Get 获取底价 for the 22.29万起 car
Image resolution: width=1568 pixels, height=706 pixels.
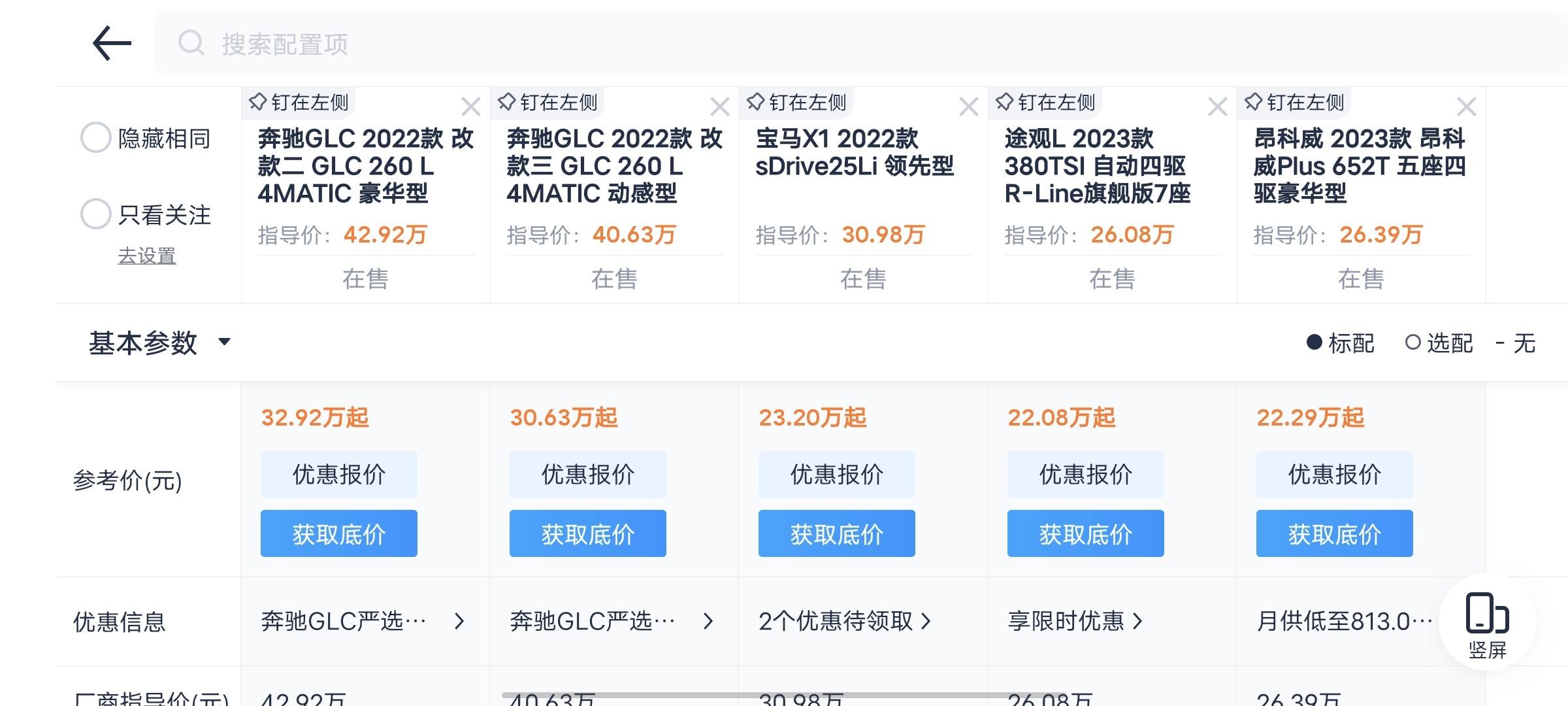tap(1335, 533)
